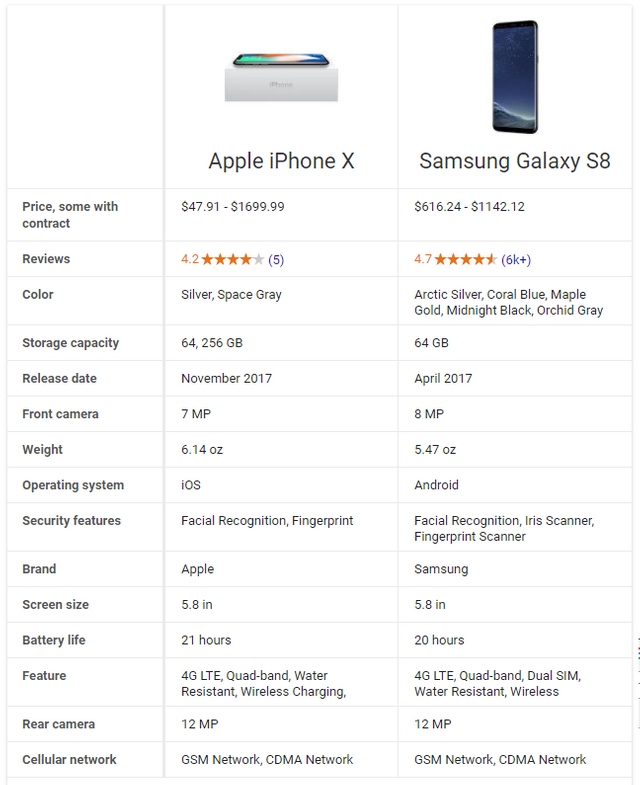Select the Price, some with contract row label

coord(70,215)
